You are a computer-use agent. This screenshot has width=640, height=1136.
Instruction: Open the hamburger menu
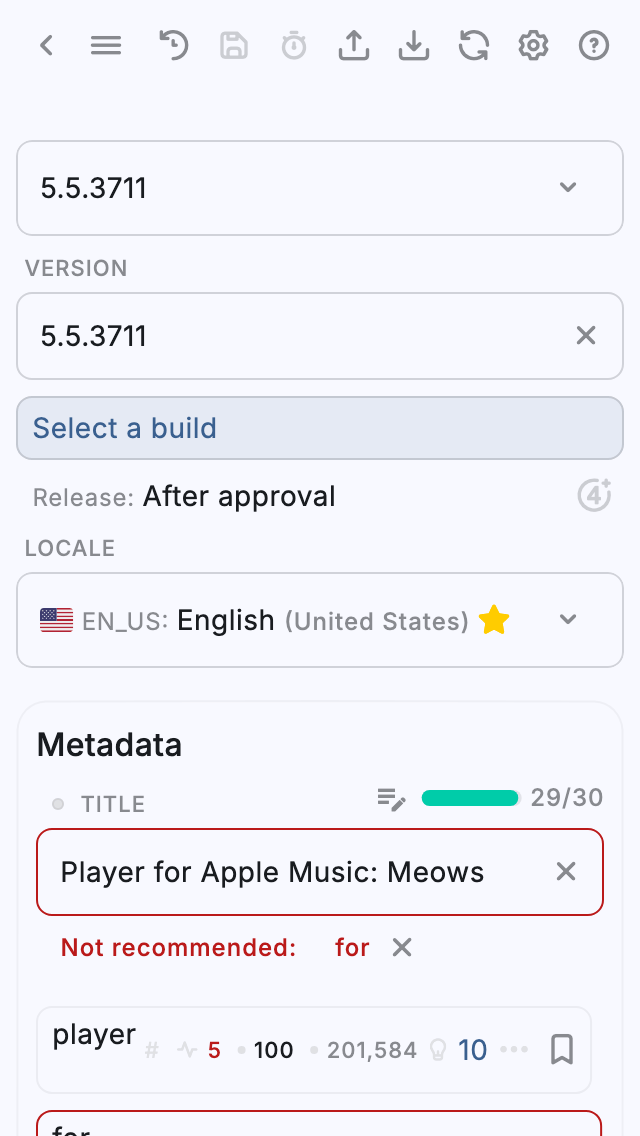pyautogui.click(x=106, y=45)
